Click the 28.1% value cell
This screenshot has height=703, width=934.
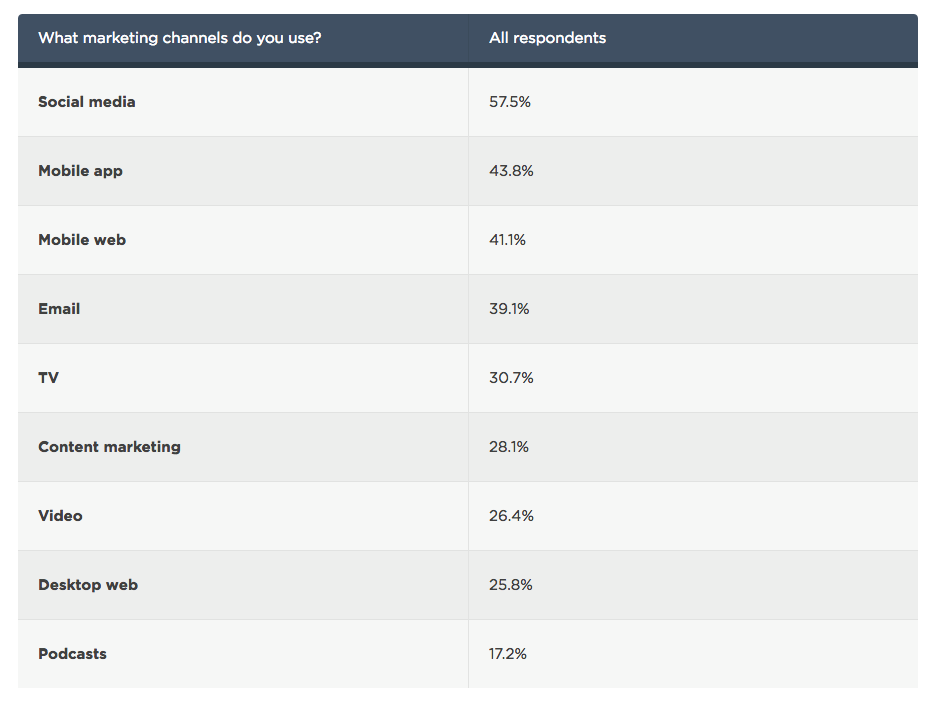tap(509, 447)
